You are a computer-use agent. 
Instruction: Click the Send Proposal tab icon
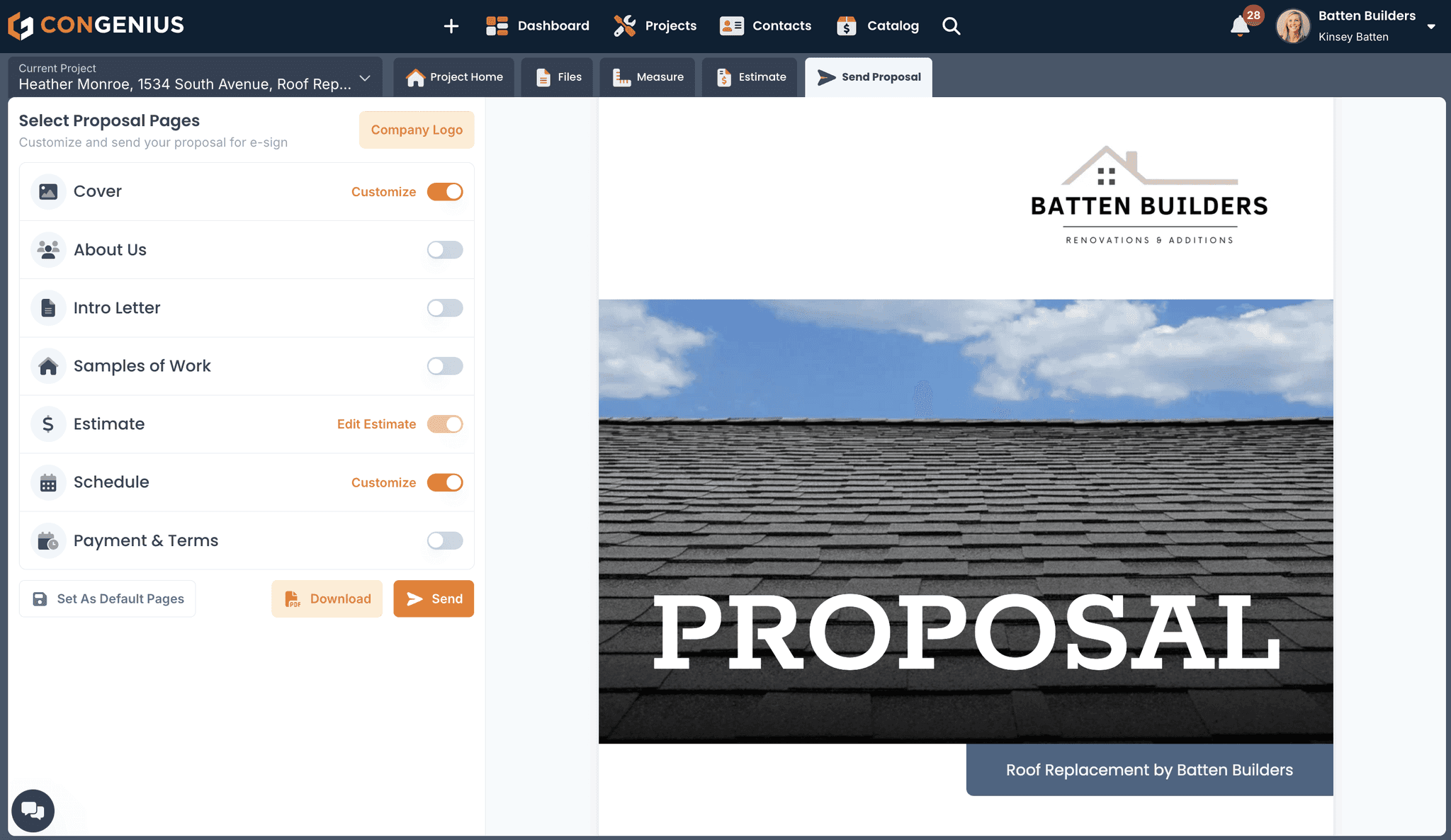point(824,77)
